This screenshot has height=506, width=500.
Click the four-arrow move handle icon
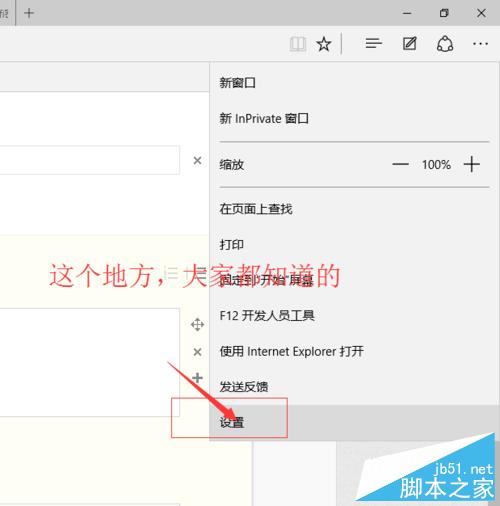pos(197,325)
